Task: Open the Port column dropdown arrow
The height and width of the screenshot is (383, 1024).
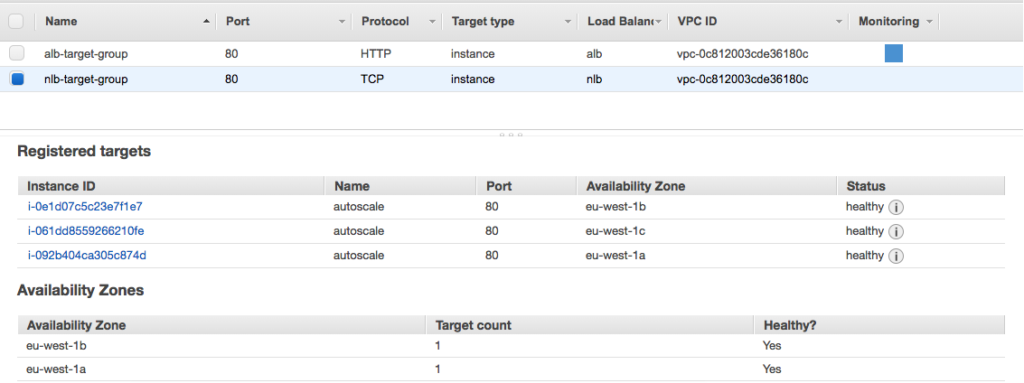Action: [342, 22]
